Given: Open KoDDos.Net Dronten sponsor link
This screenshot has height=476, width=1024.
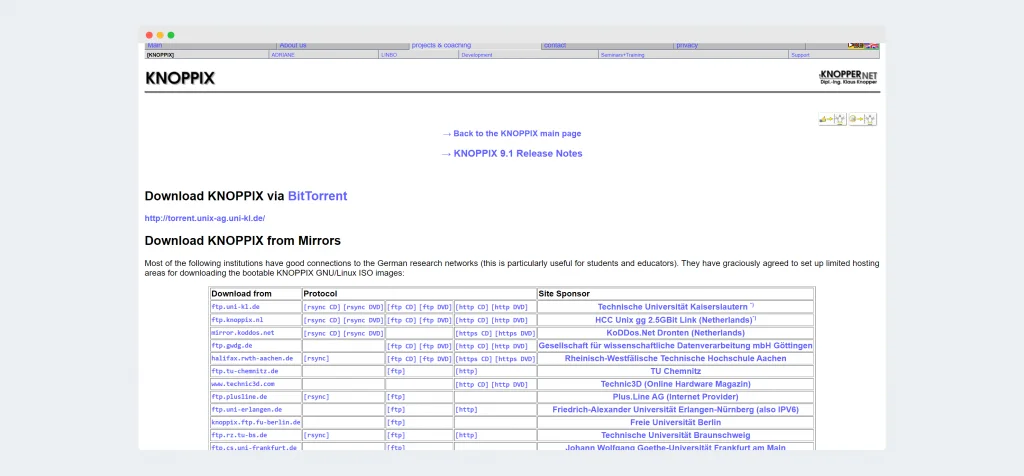Looking at the screenshot, I should tap(675, 333).
